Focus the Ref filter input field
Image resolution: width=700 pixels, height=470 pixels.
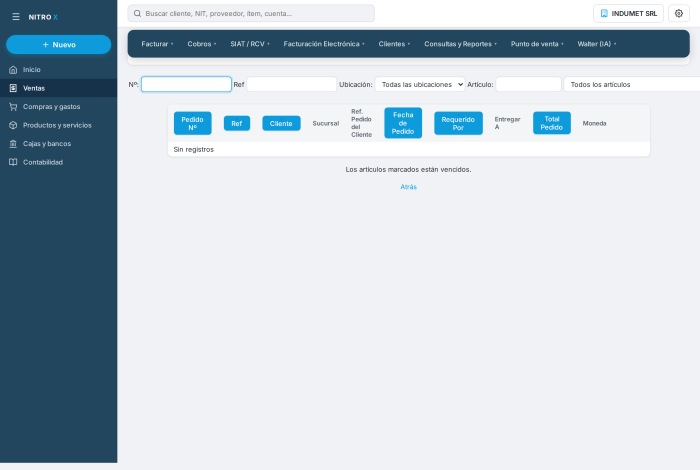pos(292,84)
